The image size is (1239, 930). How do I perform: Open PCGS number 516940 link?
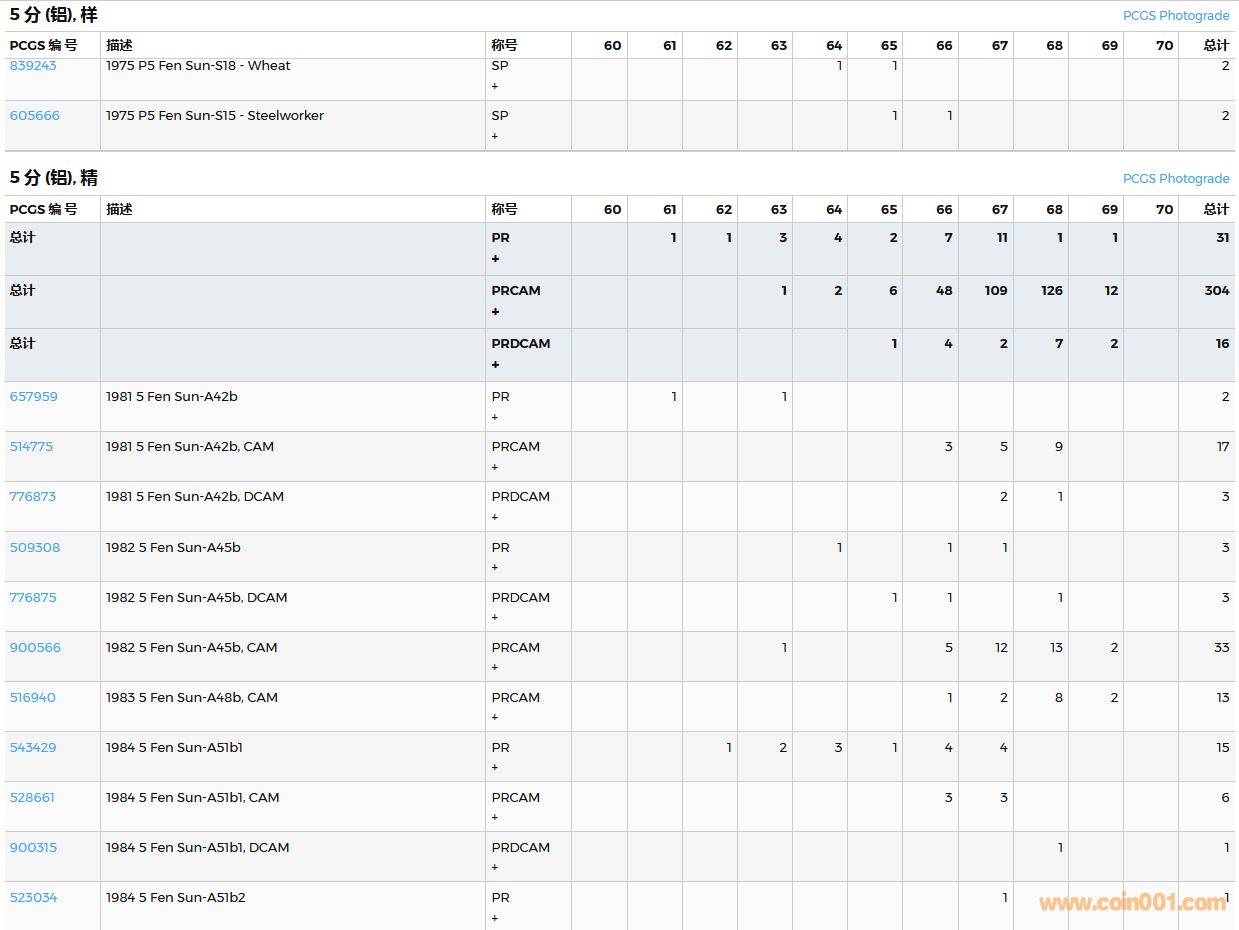(33, 698)
